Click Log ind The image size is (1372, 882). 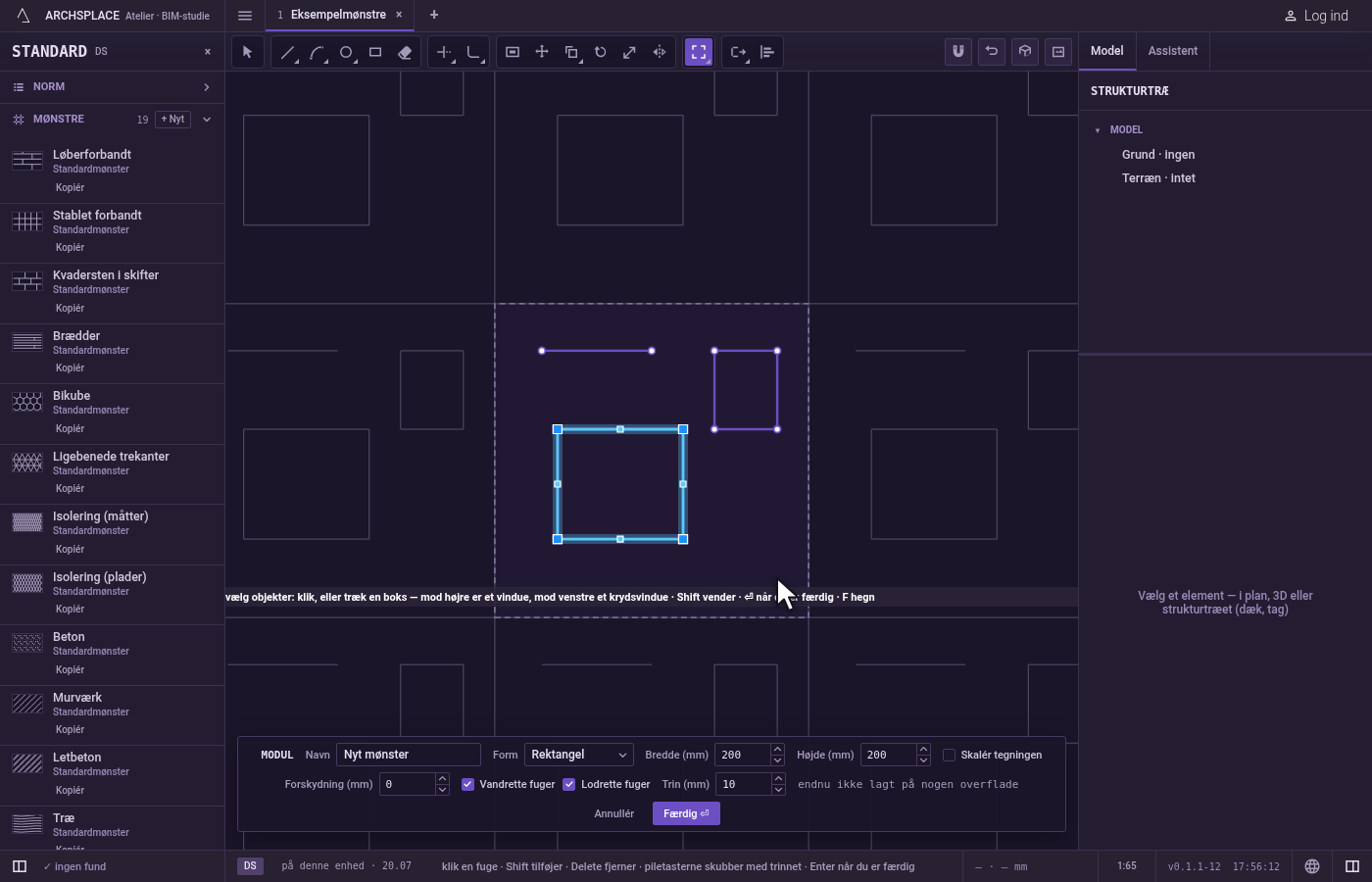1316,16
